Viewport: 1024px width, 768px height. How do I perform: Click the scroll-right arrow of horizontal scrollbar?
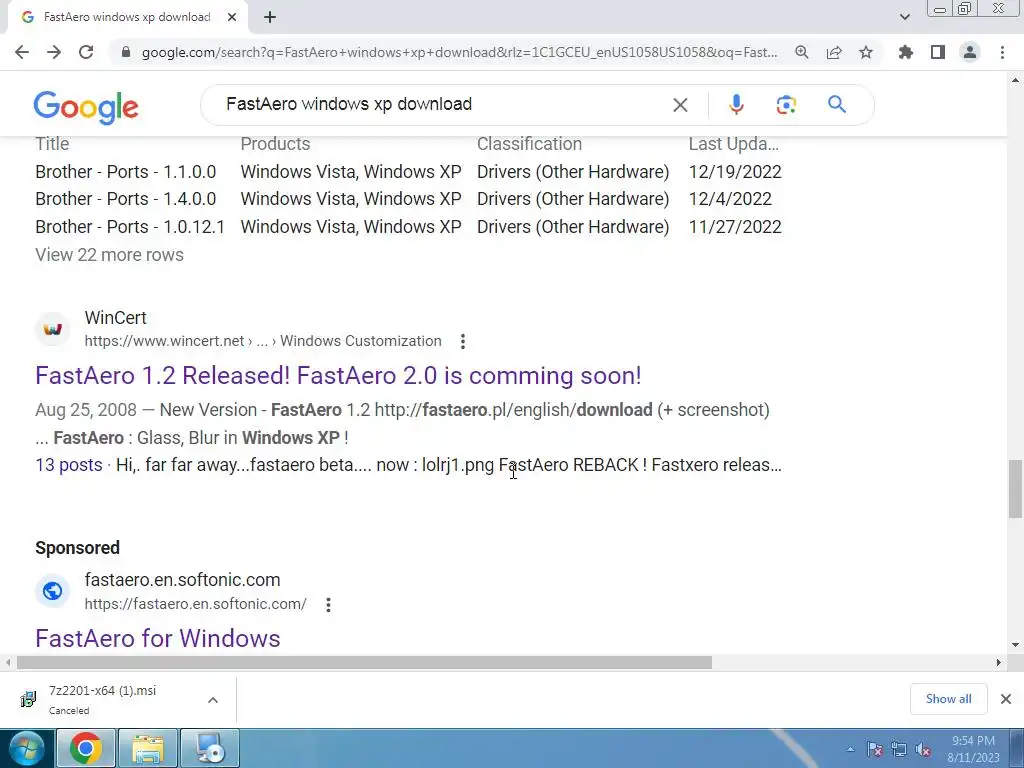[x=998, y=662]
